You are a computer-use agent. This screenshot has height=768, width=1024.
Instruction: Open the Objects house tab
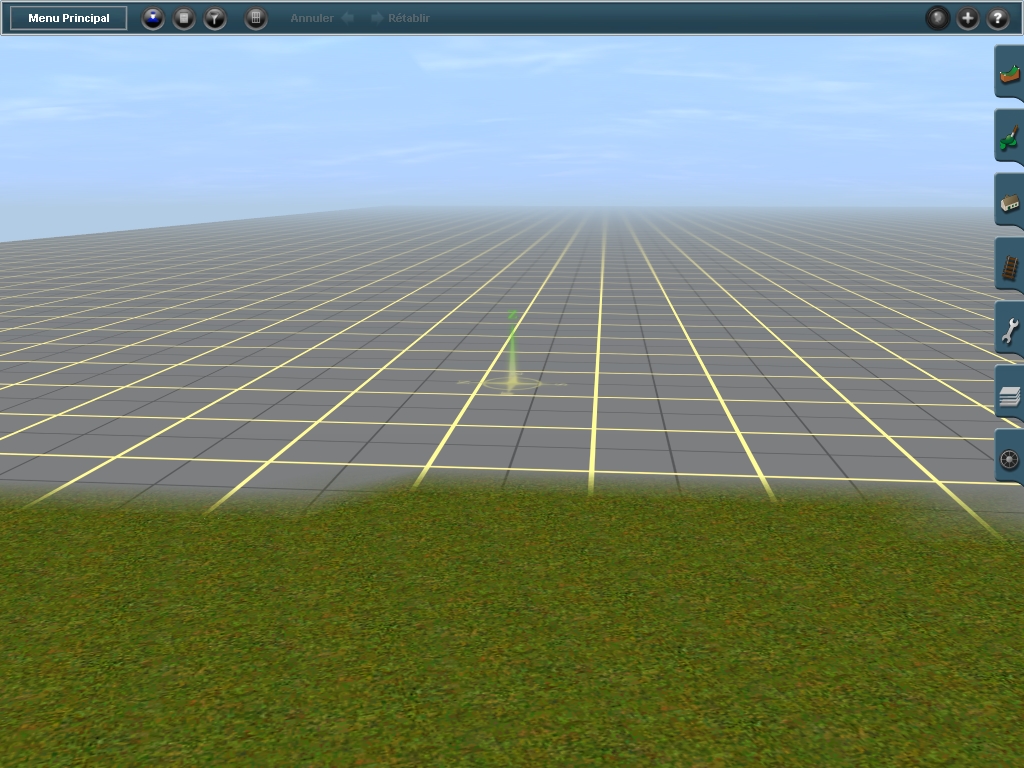point(1009,201)
